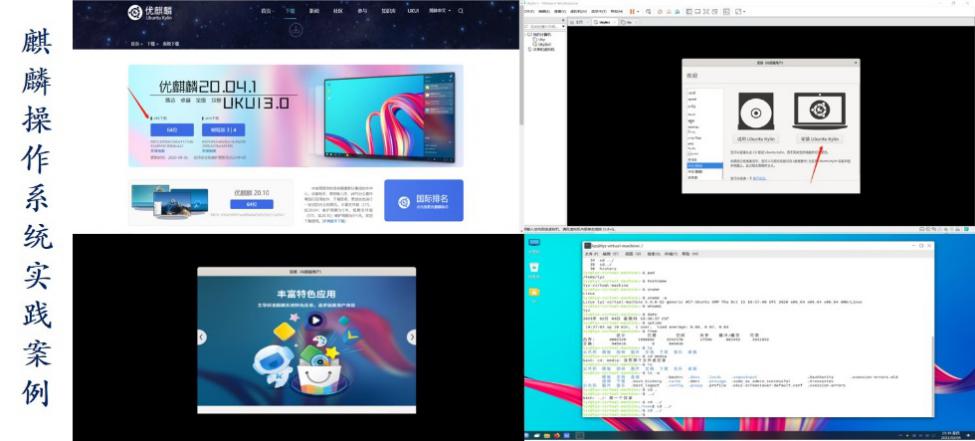Open the 国际排名 card on the website
The image size is (975, 441).
click(423, 200)
